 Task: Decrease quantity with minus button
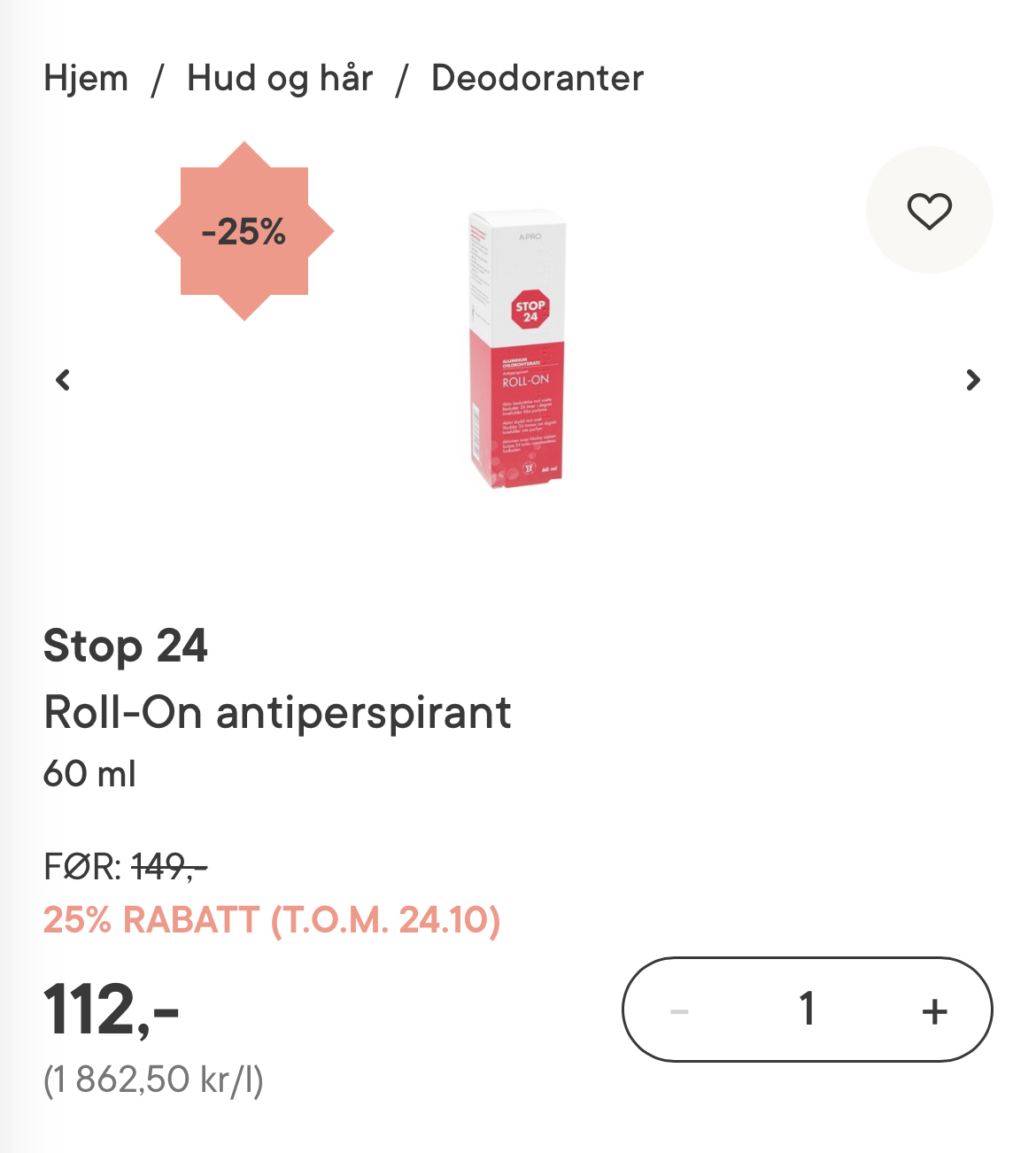point(679,1010)
